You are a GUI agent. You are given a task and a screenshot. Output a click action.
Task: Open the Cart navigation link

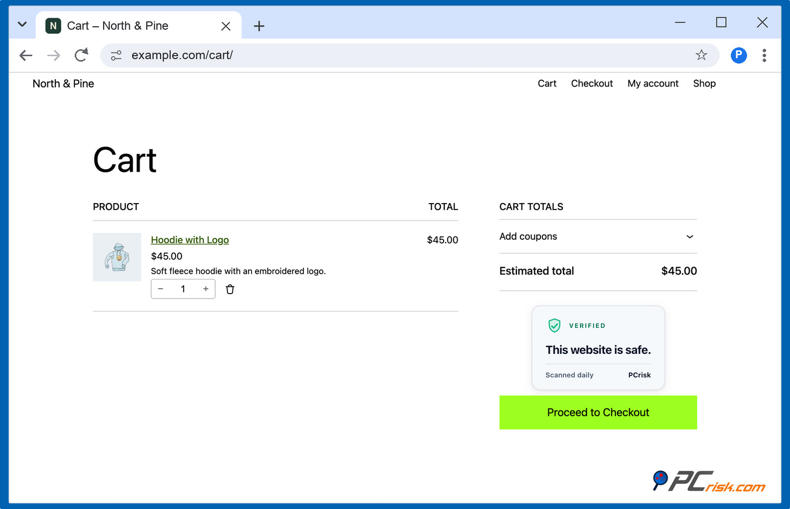[x=547, y=84]
